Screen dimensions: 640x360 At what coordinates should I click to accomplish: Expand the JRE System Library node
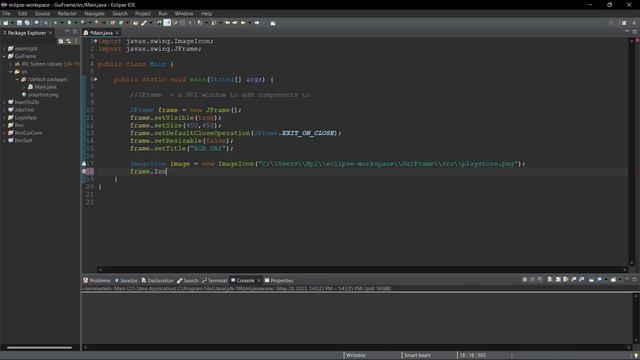point(11,64)
